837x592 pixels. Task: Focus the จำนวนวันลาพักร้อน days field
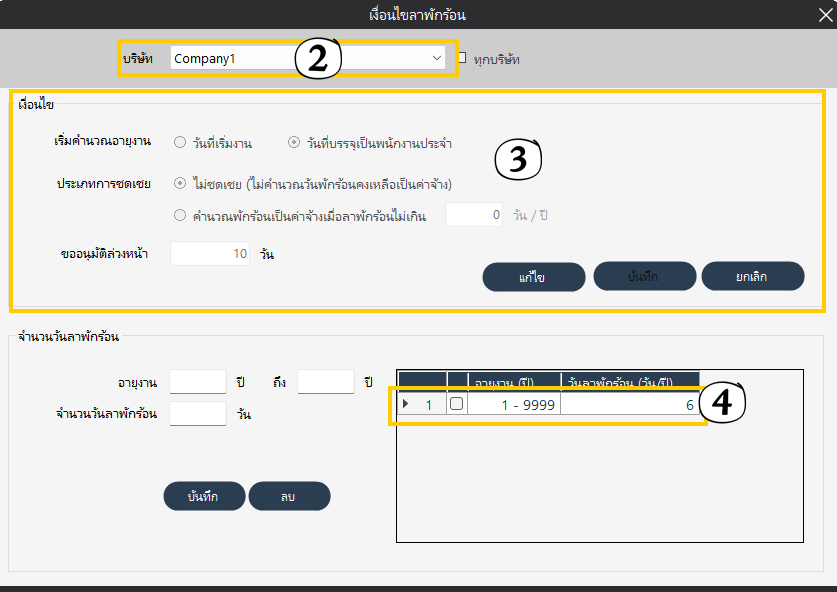pos(198,413)
